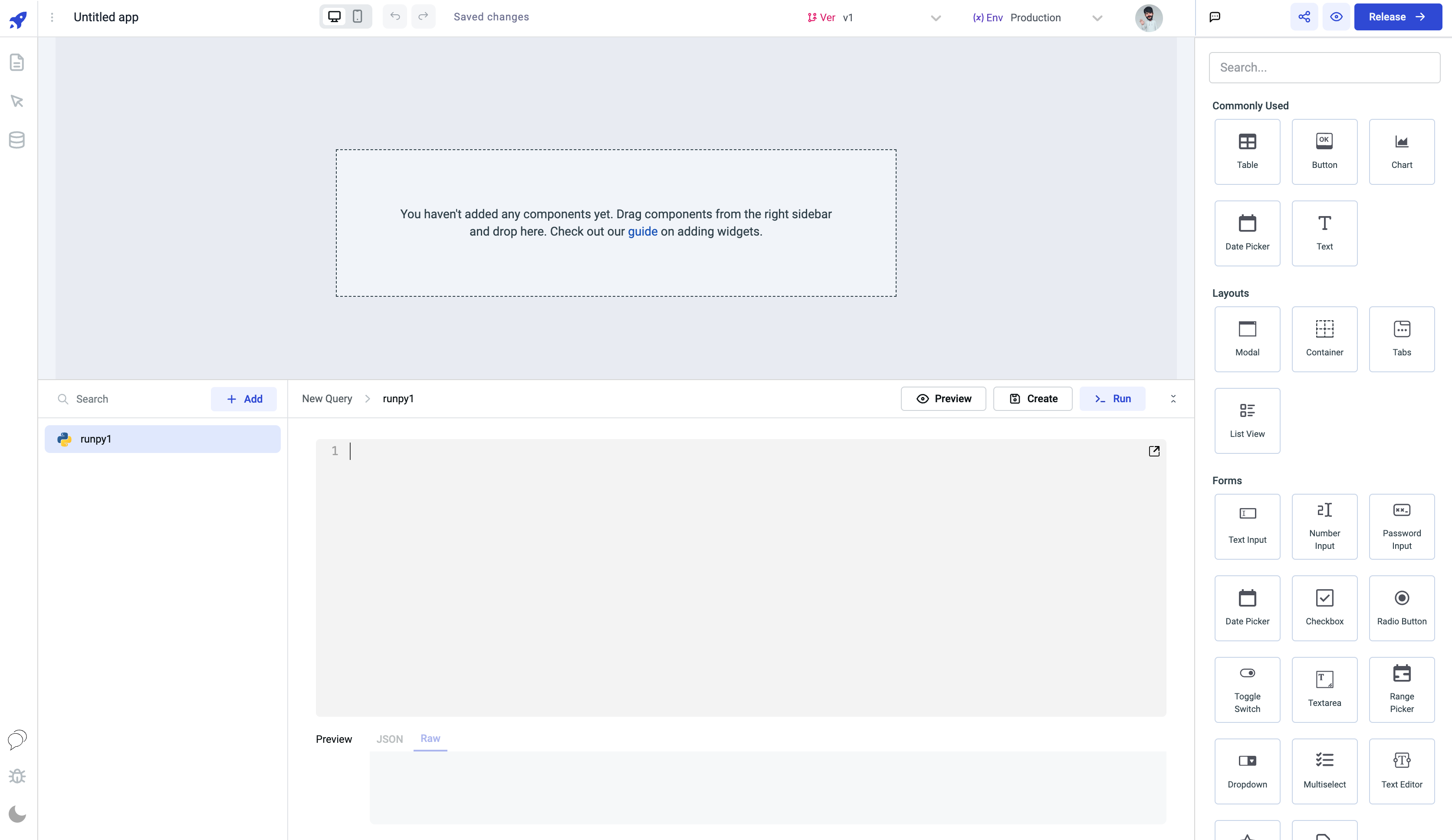Open the guide link on canvas
Screen dimensions: 1452x840
pos(642,232)
